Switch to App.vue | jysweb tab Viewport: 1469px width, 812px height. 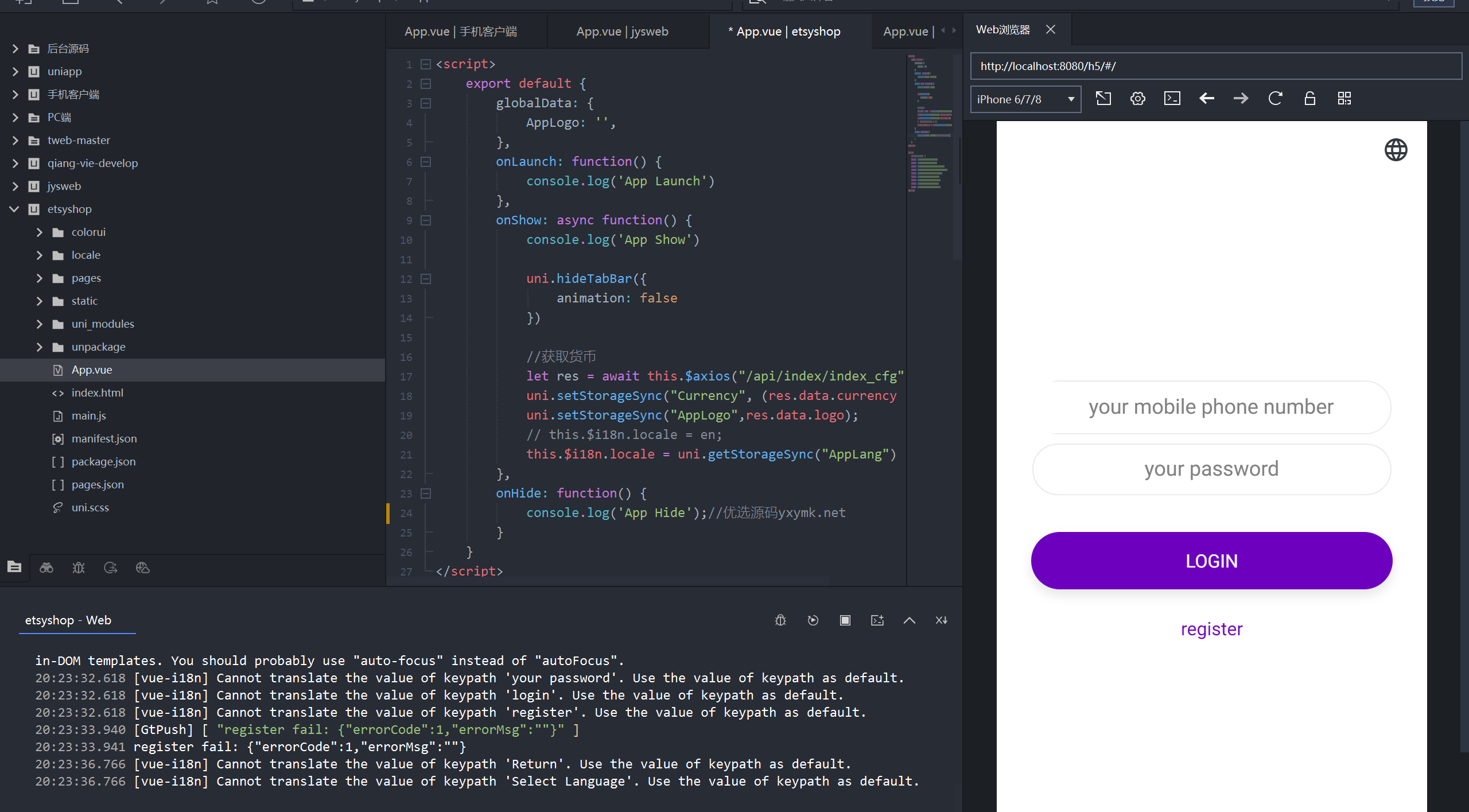(622, 32)
